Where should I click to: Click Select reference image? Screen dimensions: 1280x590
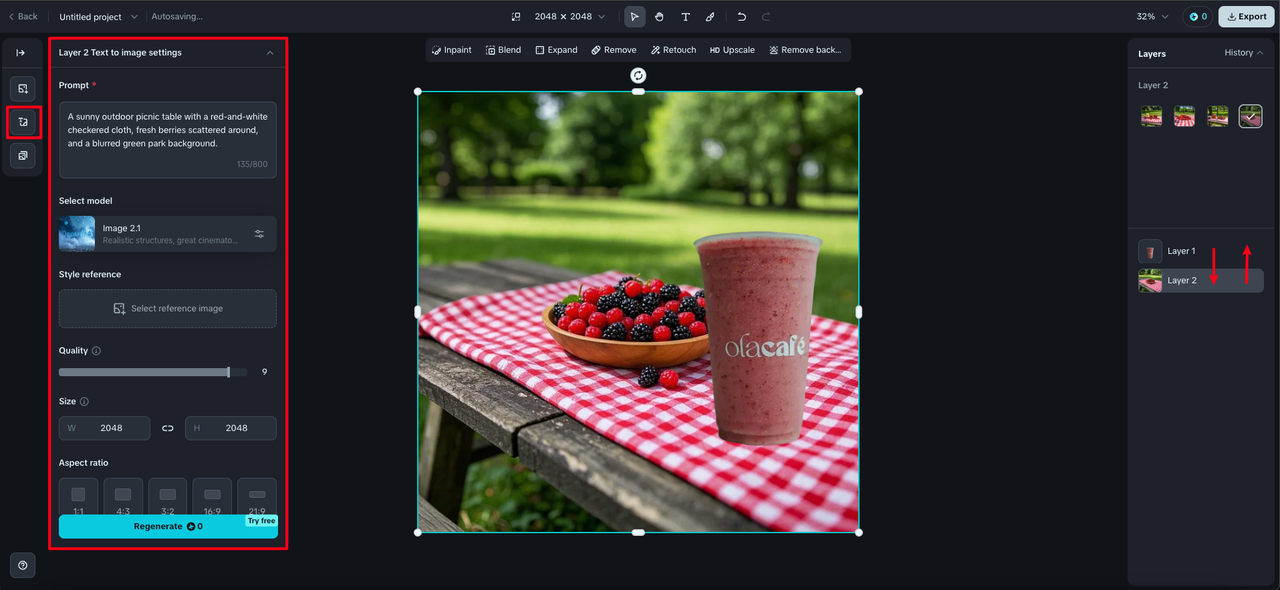click(168, 309)
